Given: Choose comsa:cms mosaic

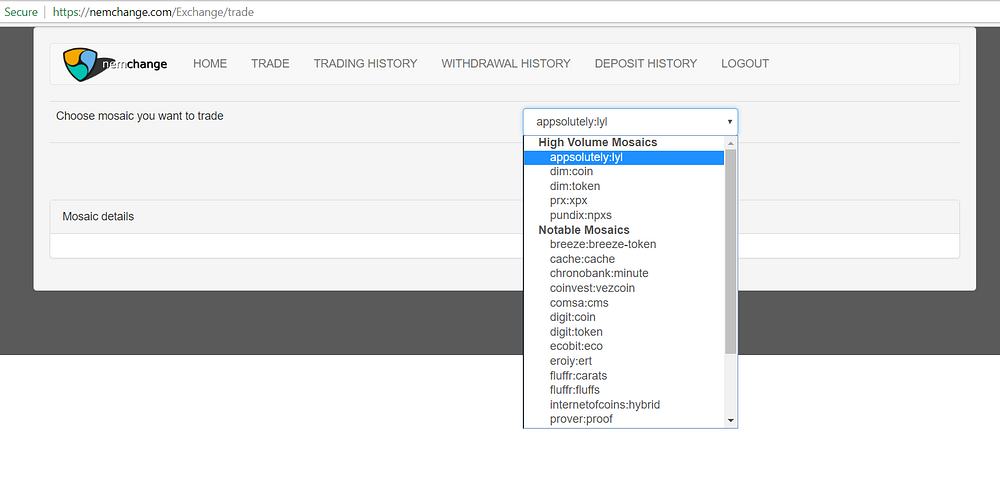Looking at the screenshot, I should 624,303.
